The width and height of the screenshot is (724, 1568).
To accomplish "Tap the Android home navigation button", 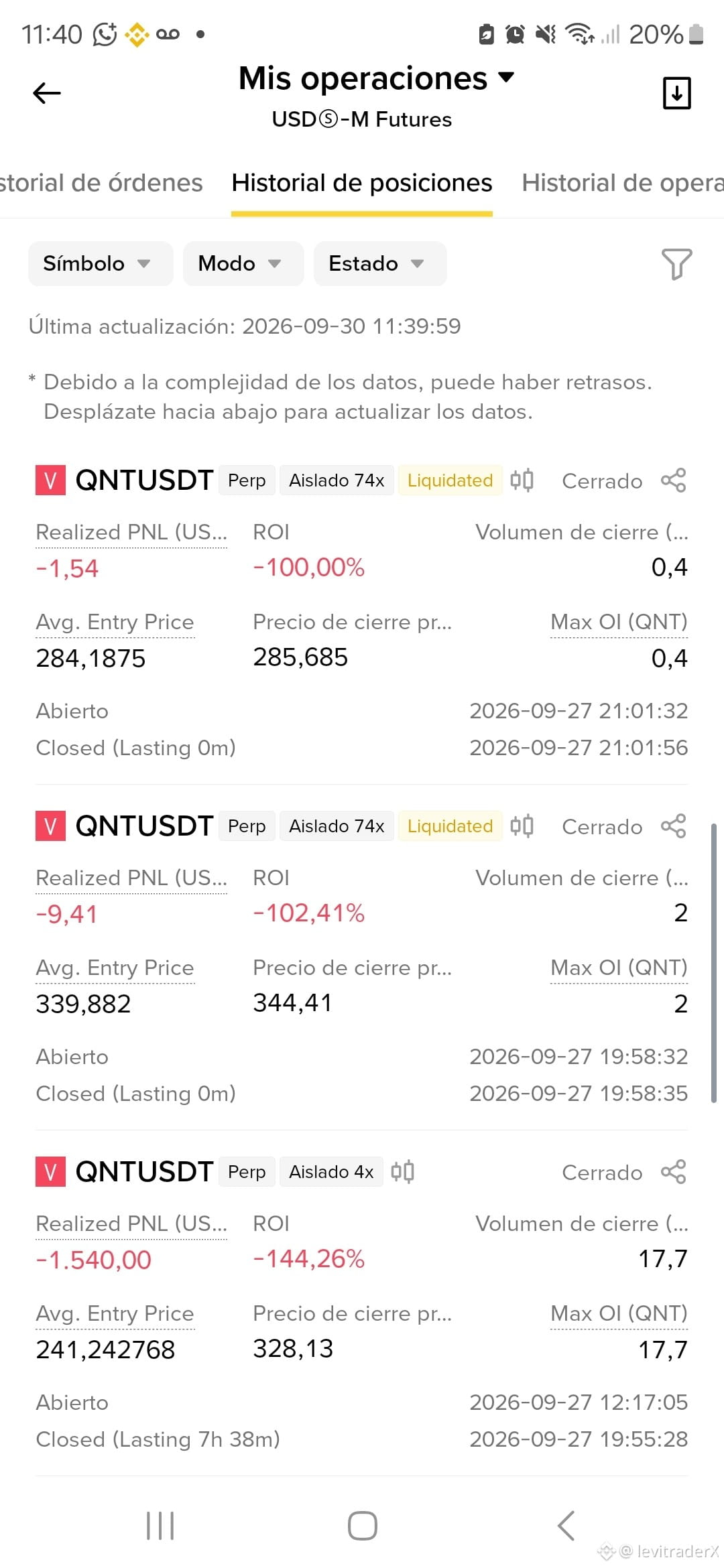I will tap(362, 1526).
